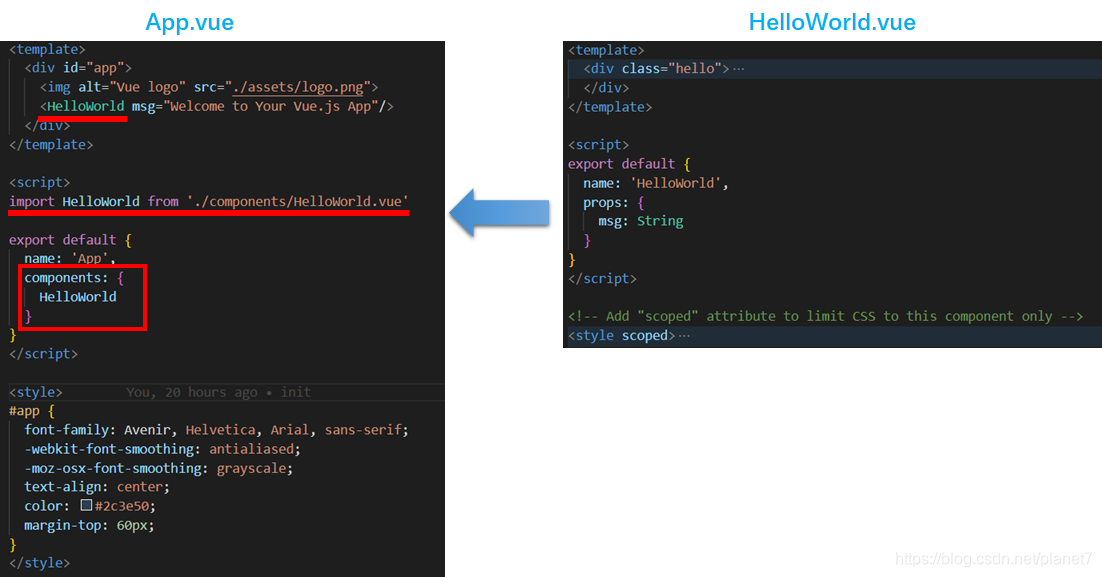1102x577 pixels.
Task: Click HelloWorld tag name in App.vue template
Action: pyautogui.click(x=86, y=106)
